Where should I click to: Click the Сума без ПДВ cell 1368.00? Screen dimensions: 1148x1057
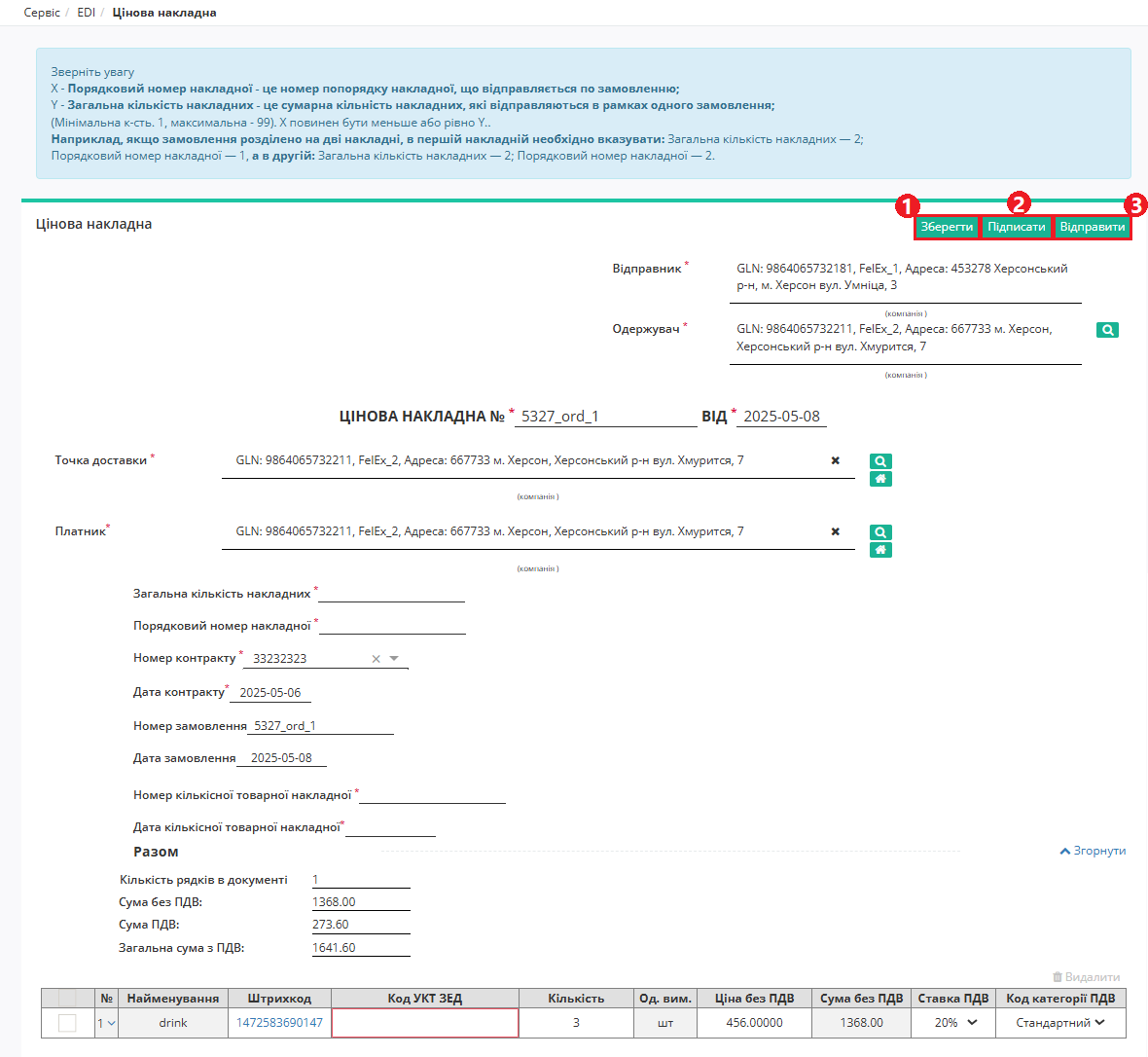[861, 1023]
